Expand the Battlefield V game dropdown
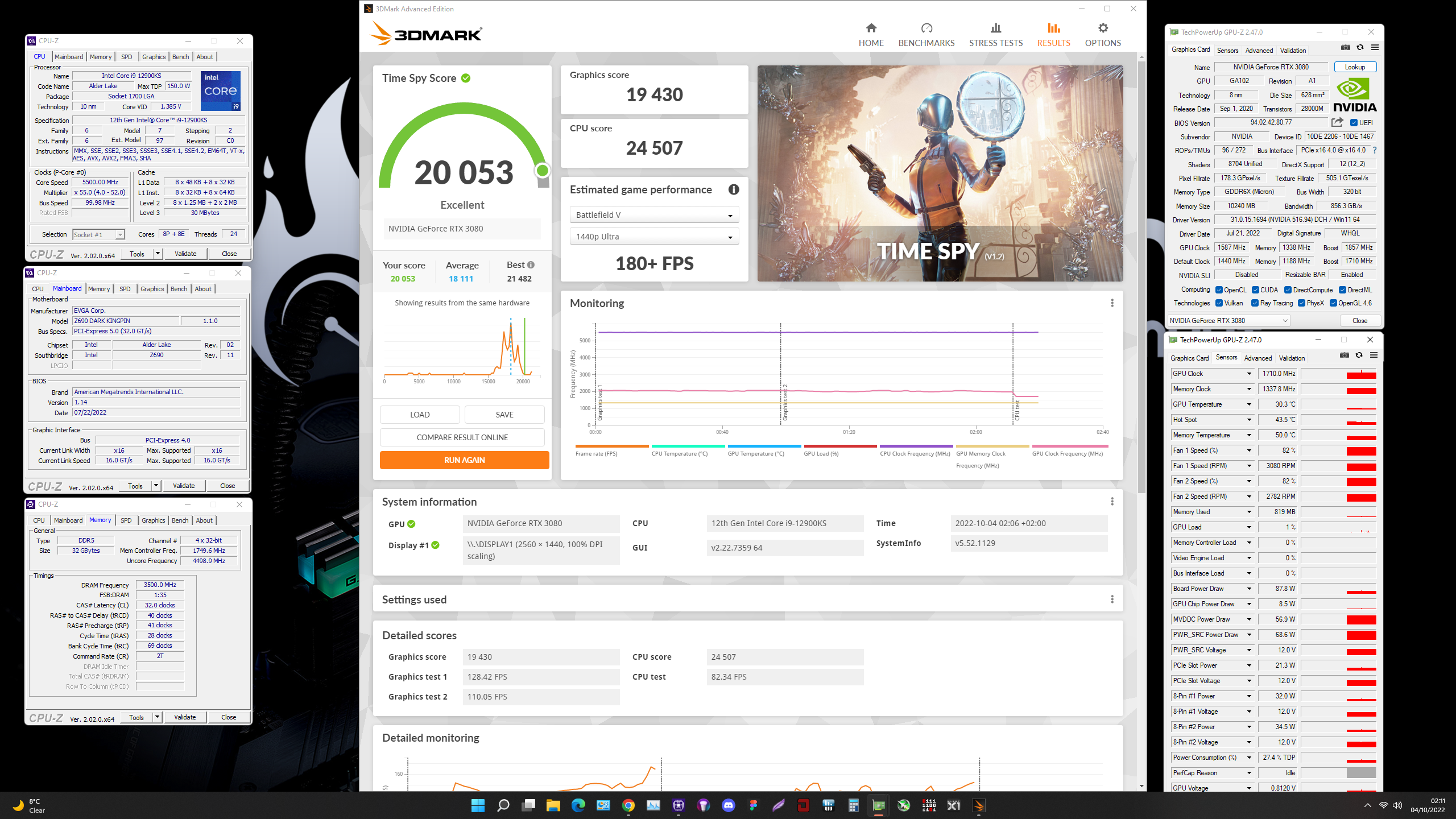This screenshot has width=1456, height=819. pos(654,215)
